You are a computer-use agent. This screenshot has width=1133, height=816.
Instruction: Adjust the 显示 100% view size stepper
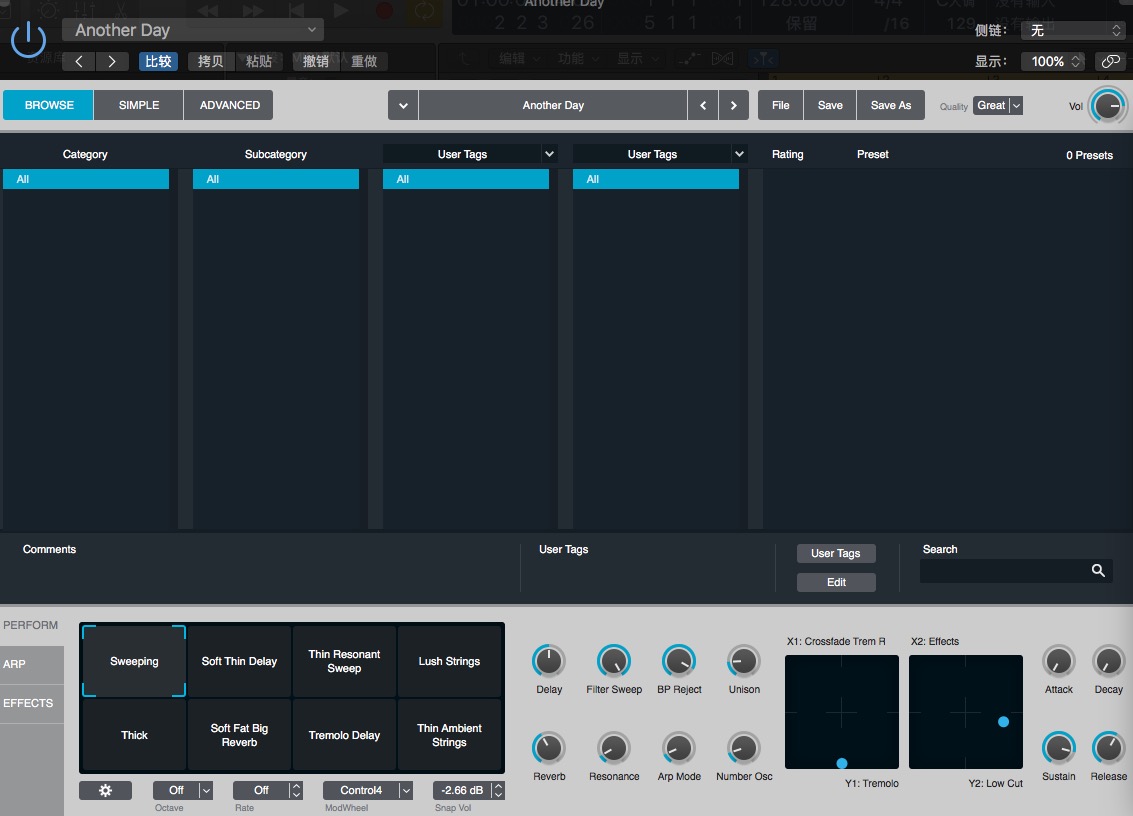tap(1053, 61)
